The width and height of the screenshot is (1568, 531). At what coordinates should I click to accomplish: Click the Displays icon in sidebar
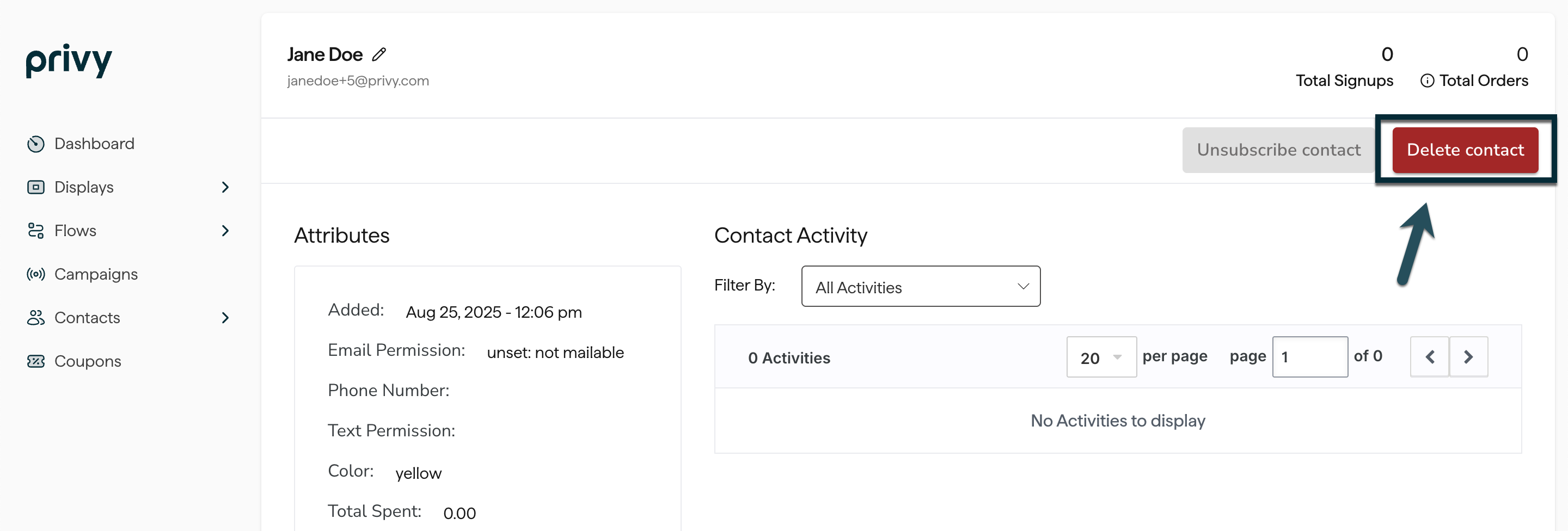(x=36, y=187)
